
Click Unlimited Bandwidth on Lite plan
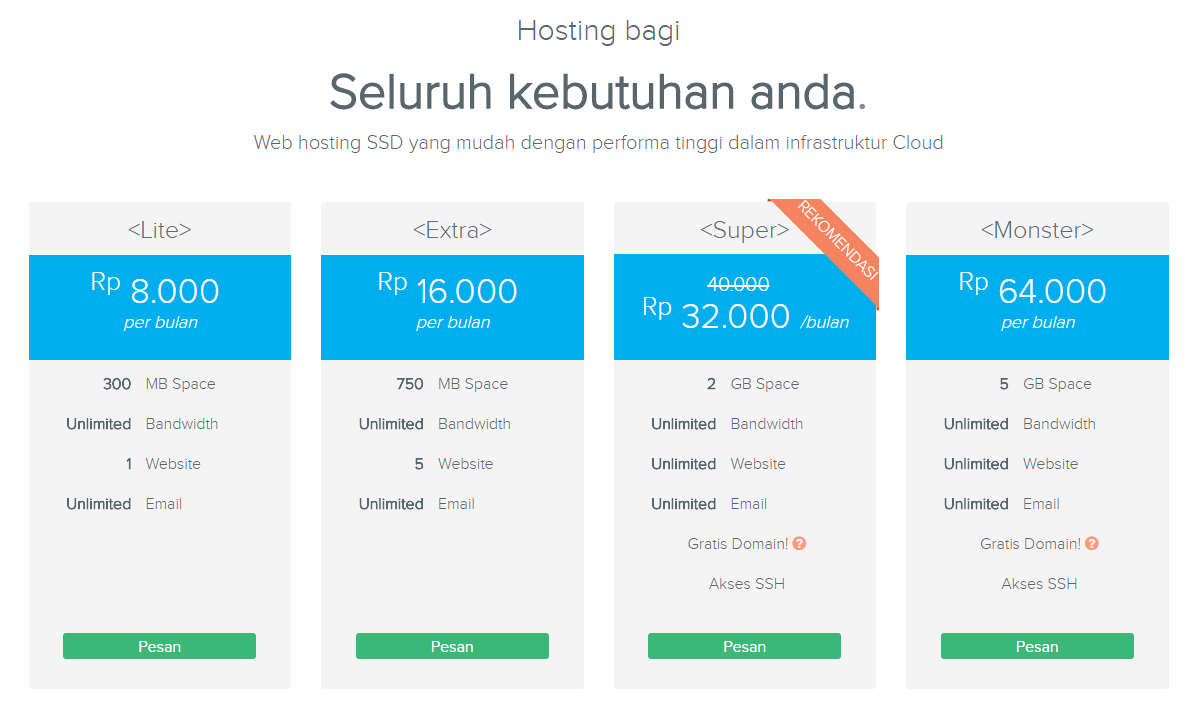pyautogui.click(x=142, y=423)
